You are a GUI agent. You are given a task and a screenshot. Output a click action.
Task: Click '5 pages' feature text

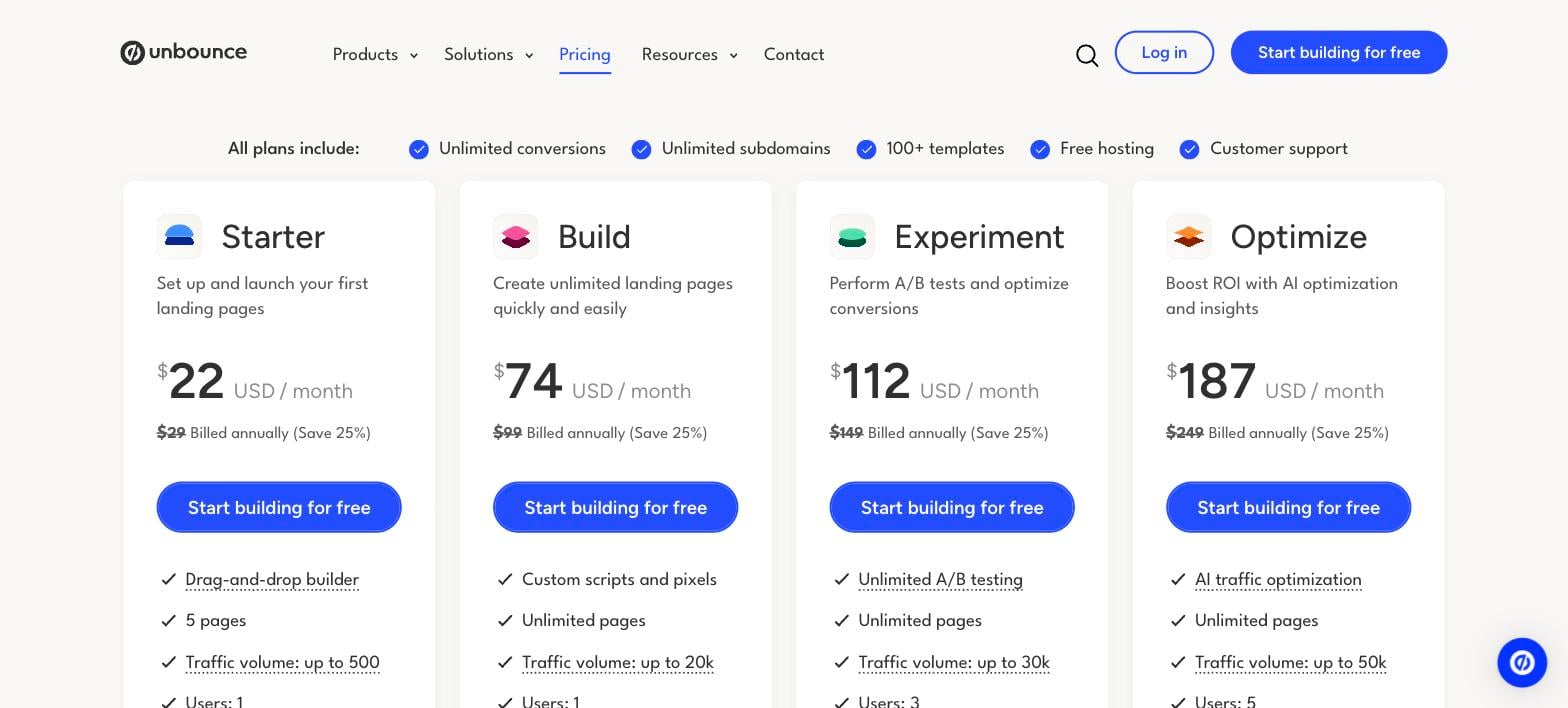(x=216, y=621)
